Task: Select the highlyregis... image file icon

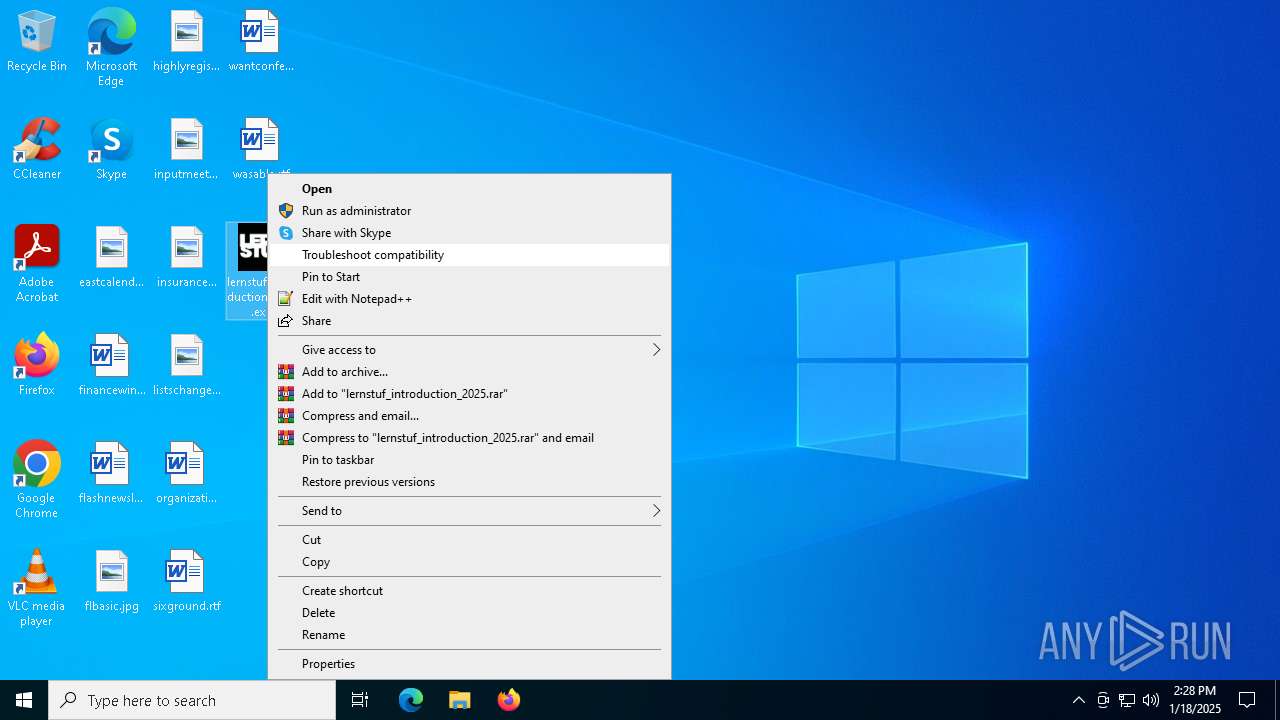Action: [186, 42]
